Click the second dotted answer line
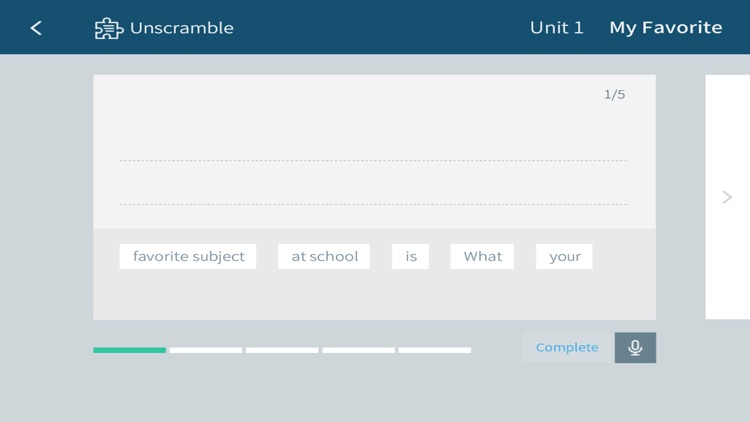 [x=373, y=204]
